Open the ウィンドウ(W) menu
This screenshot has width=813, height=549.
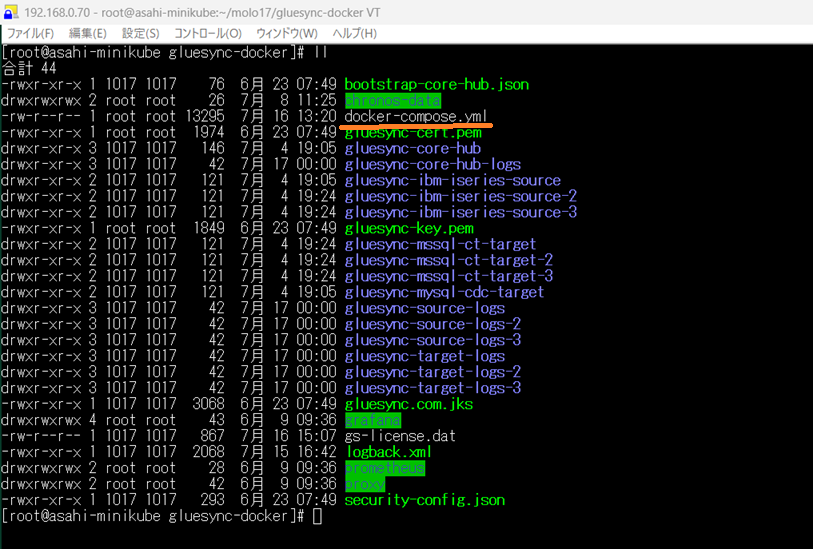pyautogui.click(x=287, y=34)
